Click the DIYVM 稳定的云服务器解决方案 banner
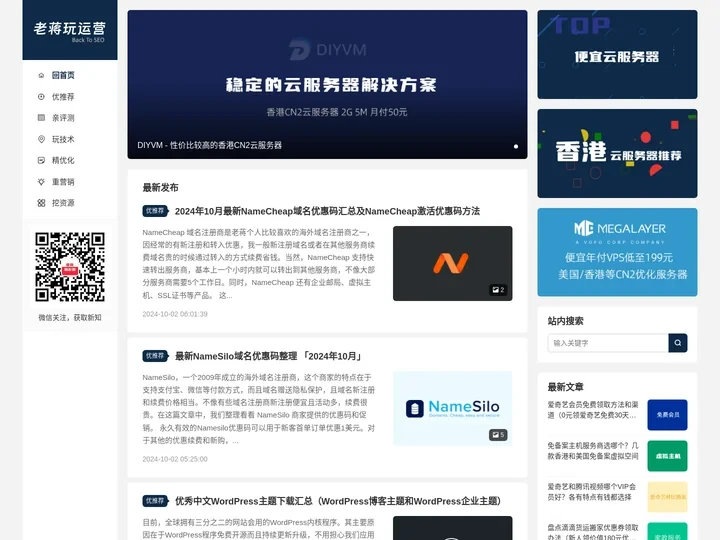The width and height of the screenshot is (720, 540). (x=327, y=84)
